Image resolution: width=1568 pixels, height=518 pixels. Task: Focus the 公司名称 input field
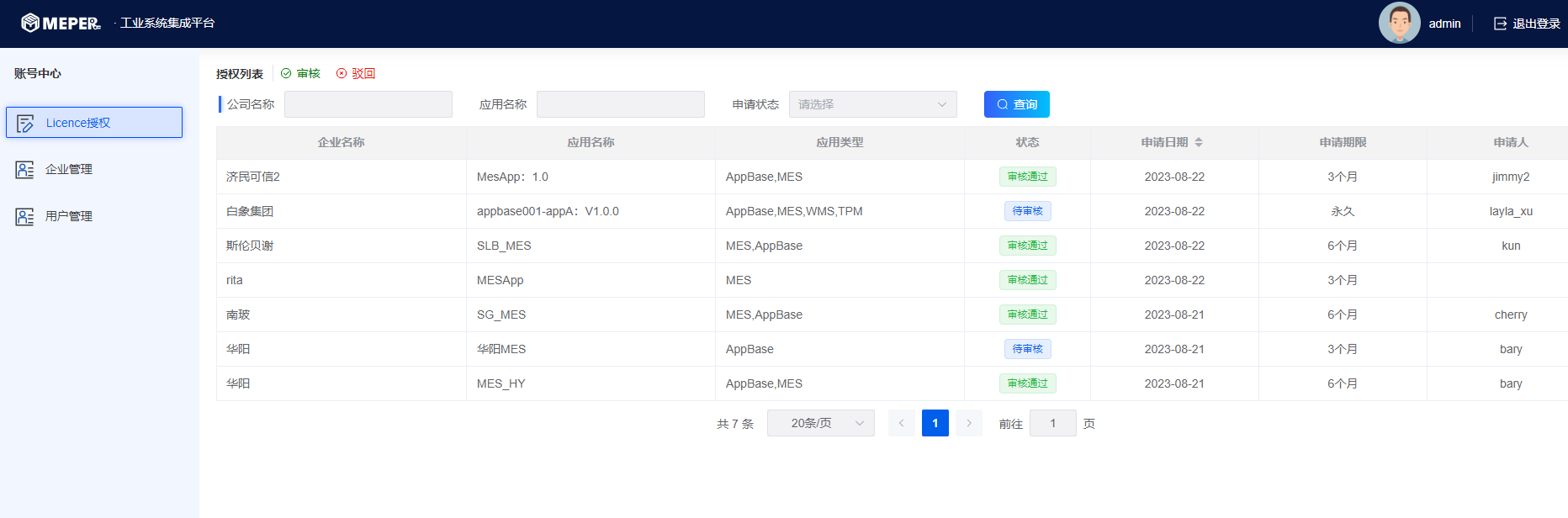(368, 104)
